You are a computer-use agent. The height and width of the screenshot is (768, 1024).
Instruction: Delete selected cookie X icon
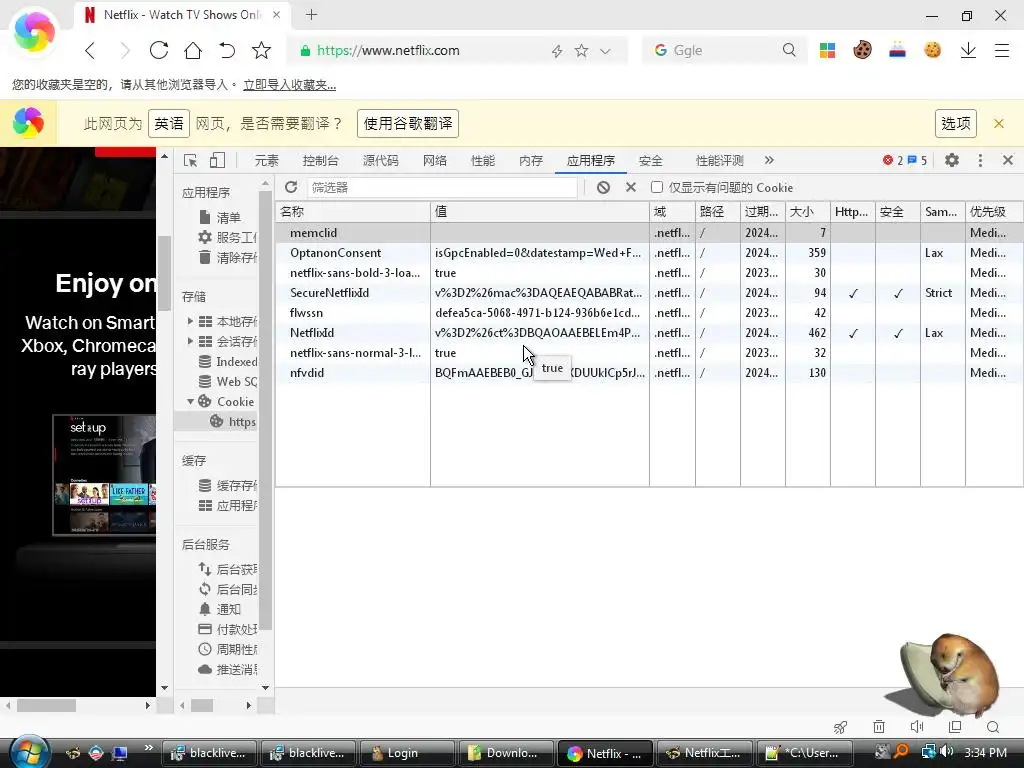coord(631,187)
